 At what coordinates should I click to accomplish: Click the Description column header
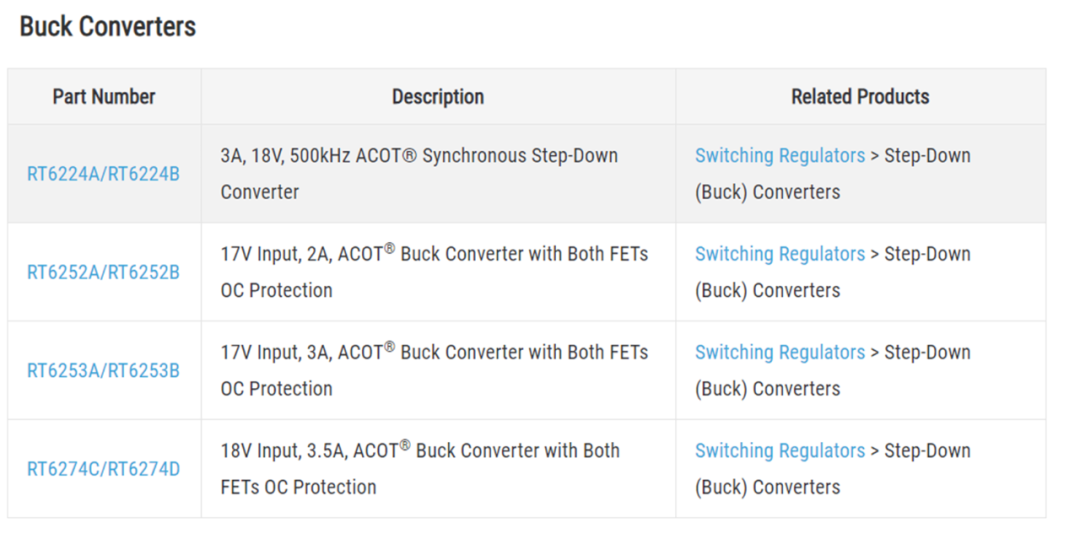click(438, 97)
